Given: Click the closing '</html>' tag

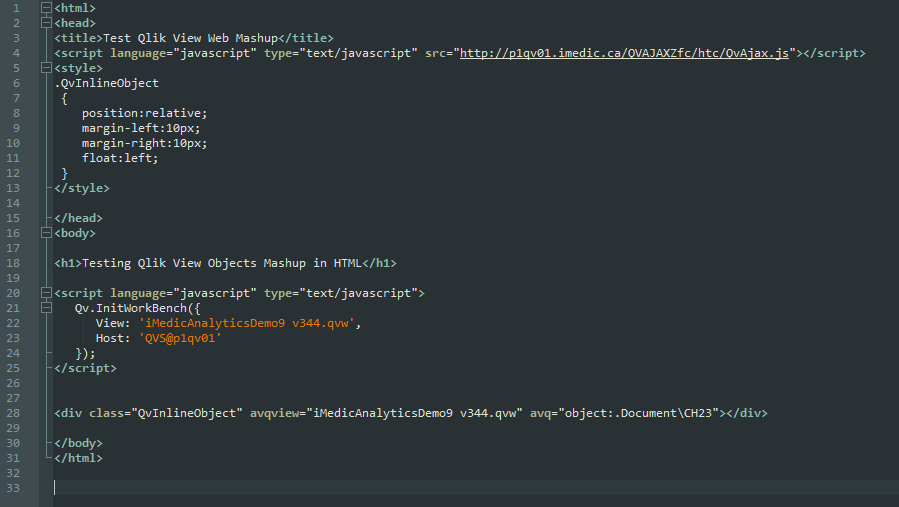Looking at the screenshot, I should click(x=79, y=458).
